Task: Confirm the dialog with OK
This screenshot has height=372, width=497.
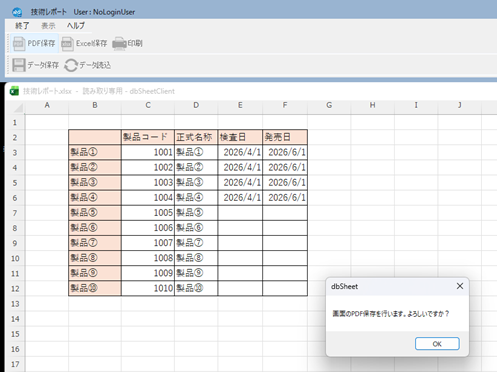Action: (x=437, y=344)
